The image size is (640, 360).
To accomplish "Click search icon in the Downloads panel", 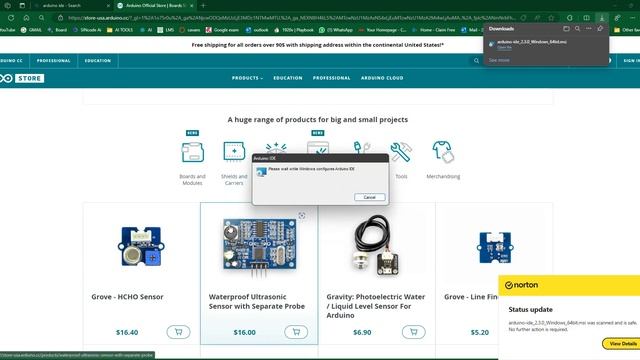I will pos(577,29).
